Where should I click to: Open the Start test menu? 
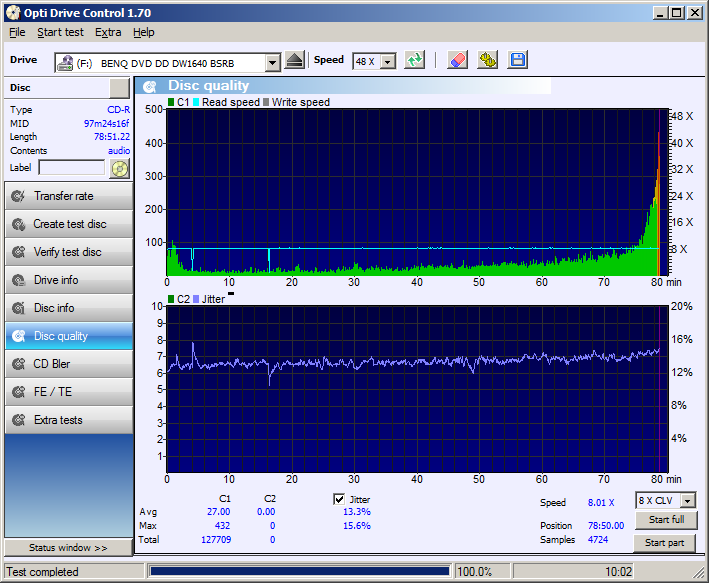click(60, 33)
